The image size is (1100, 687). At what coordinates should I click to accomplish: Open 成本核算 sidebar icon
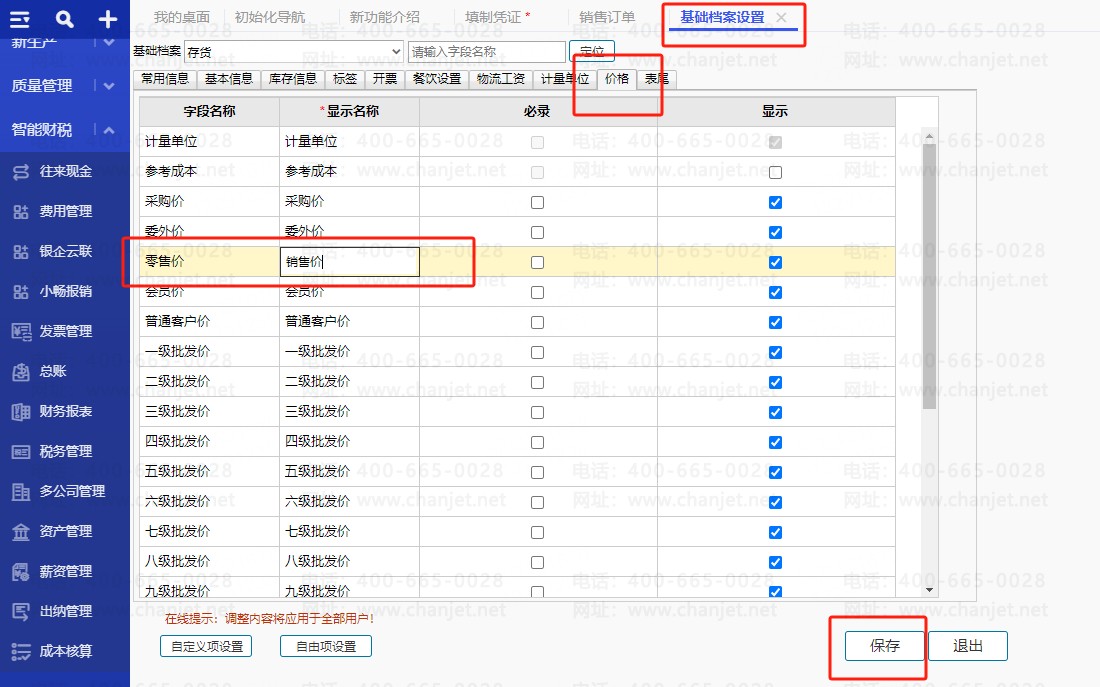(21, 651)
